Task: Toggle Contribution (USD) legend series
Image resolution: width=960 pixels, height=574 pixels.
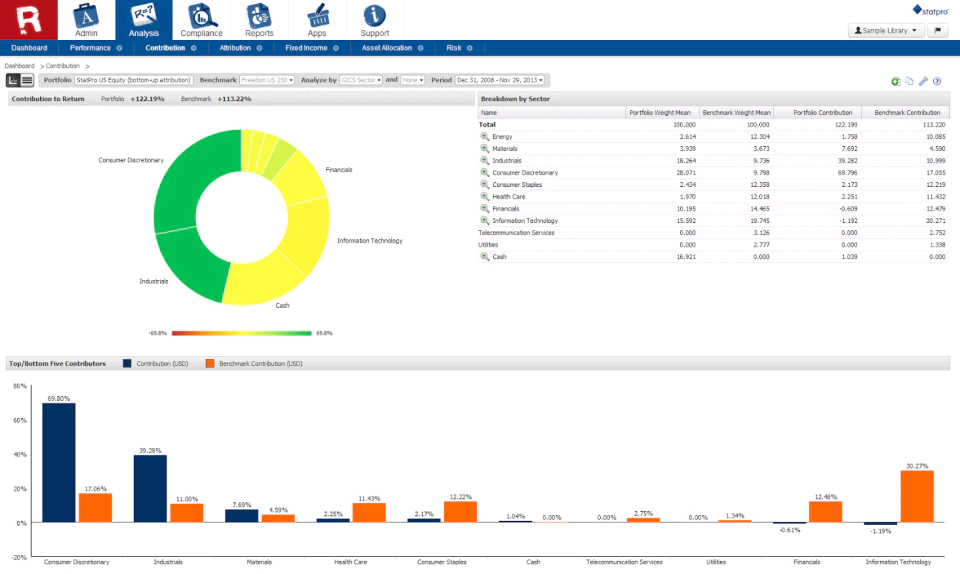Action: coord(127,363)
